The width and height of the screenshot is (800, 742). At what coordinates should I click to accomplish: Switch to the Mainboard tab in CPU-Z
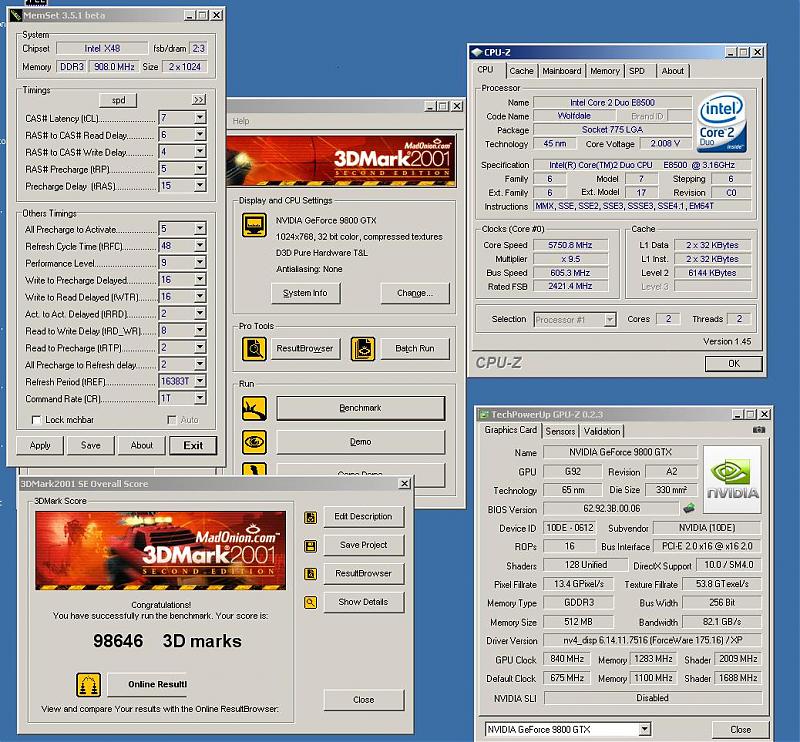click(x=561, y=71)
